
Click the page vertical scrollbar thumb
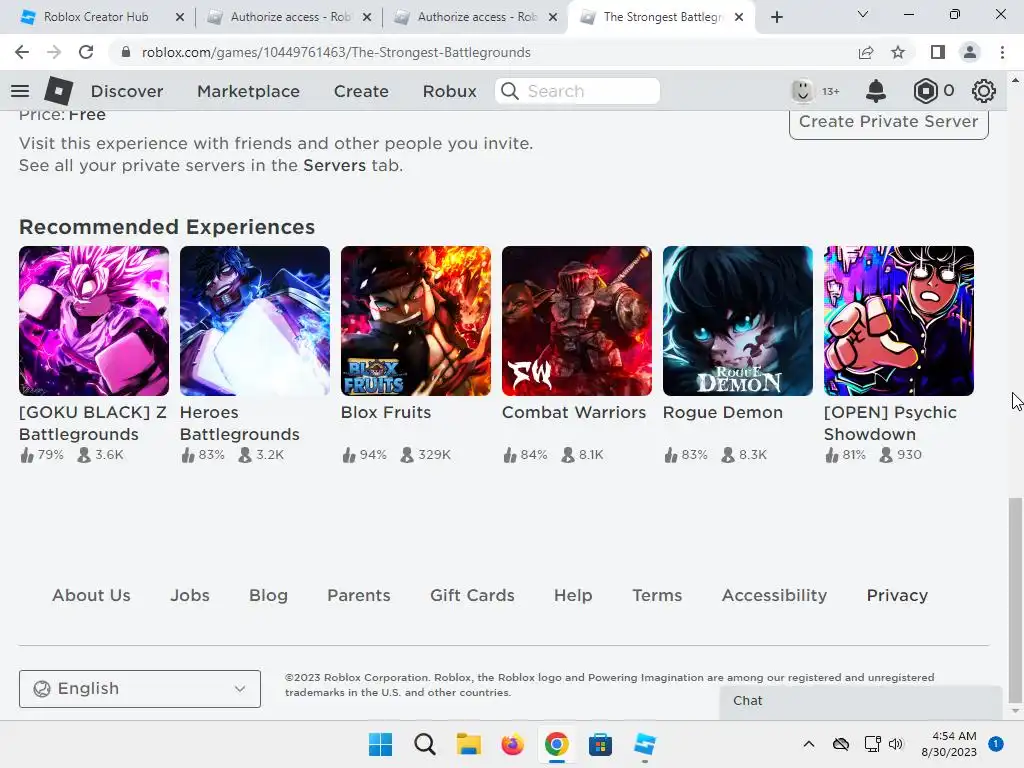click(1015, 600)
